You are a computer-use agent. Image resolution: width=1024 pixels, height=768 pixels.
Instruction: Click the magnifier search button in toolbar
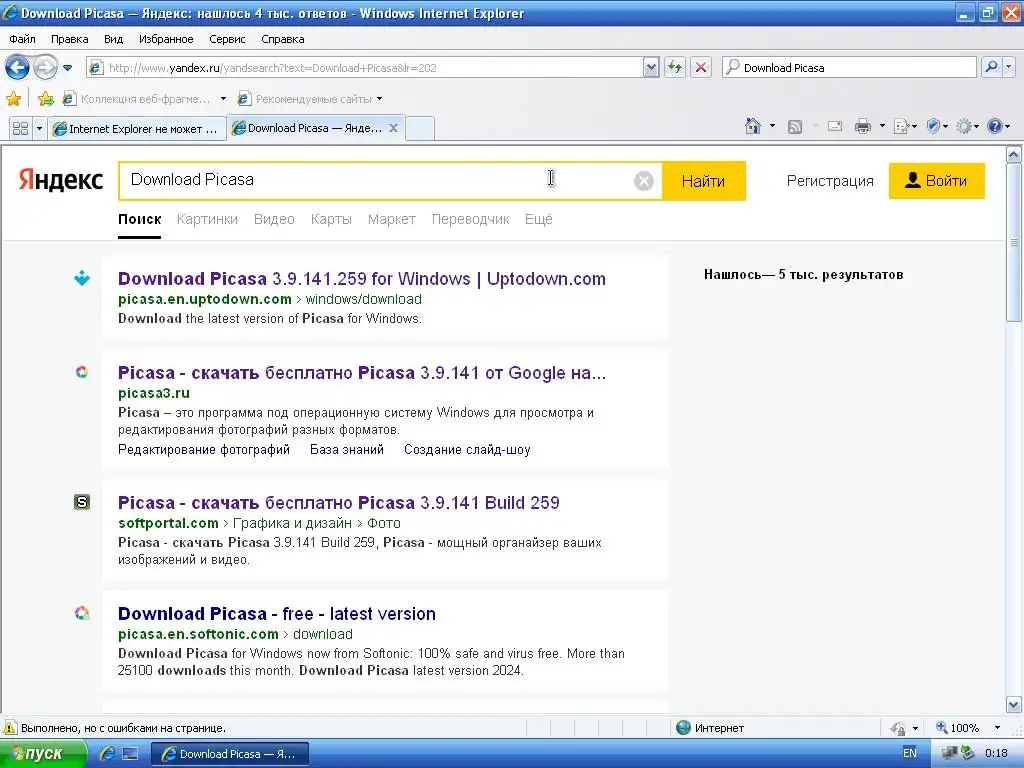coord(991,67)
